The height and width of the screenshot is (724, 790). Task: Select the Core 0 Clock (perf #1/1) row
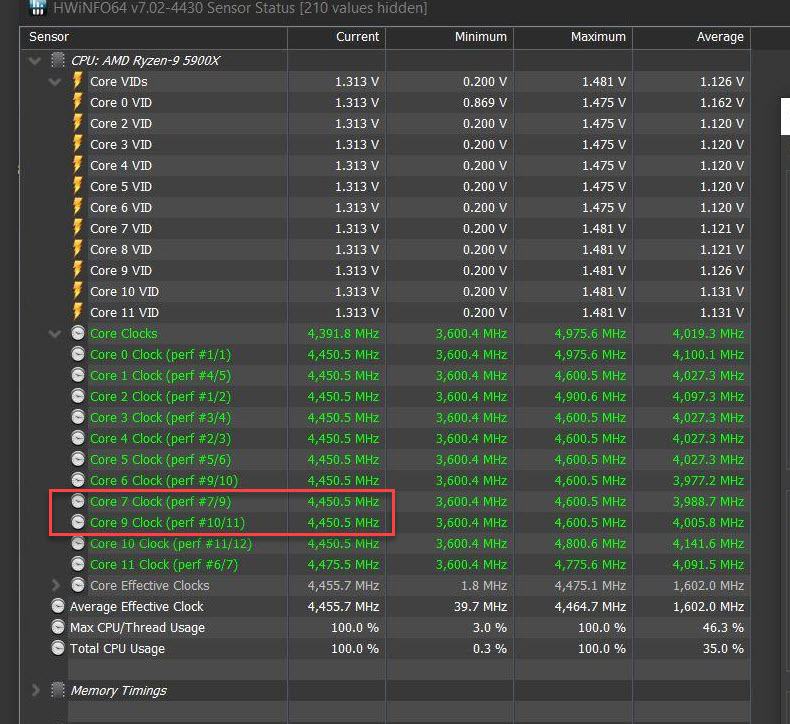click(409, 354)
